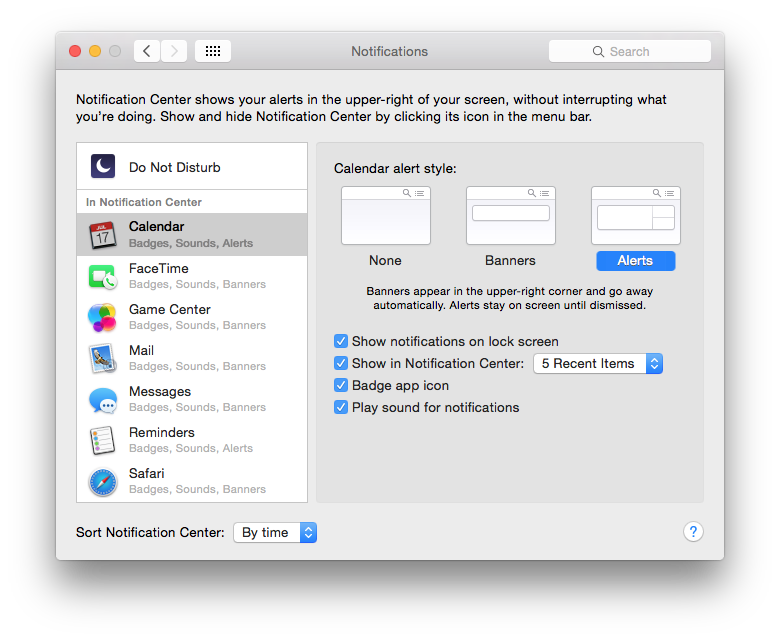Click the FaceTime app icon
780x640 pixels.
pyautogui.click(x=103, y=276)
